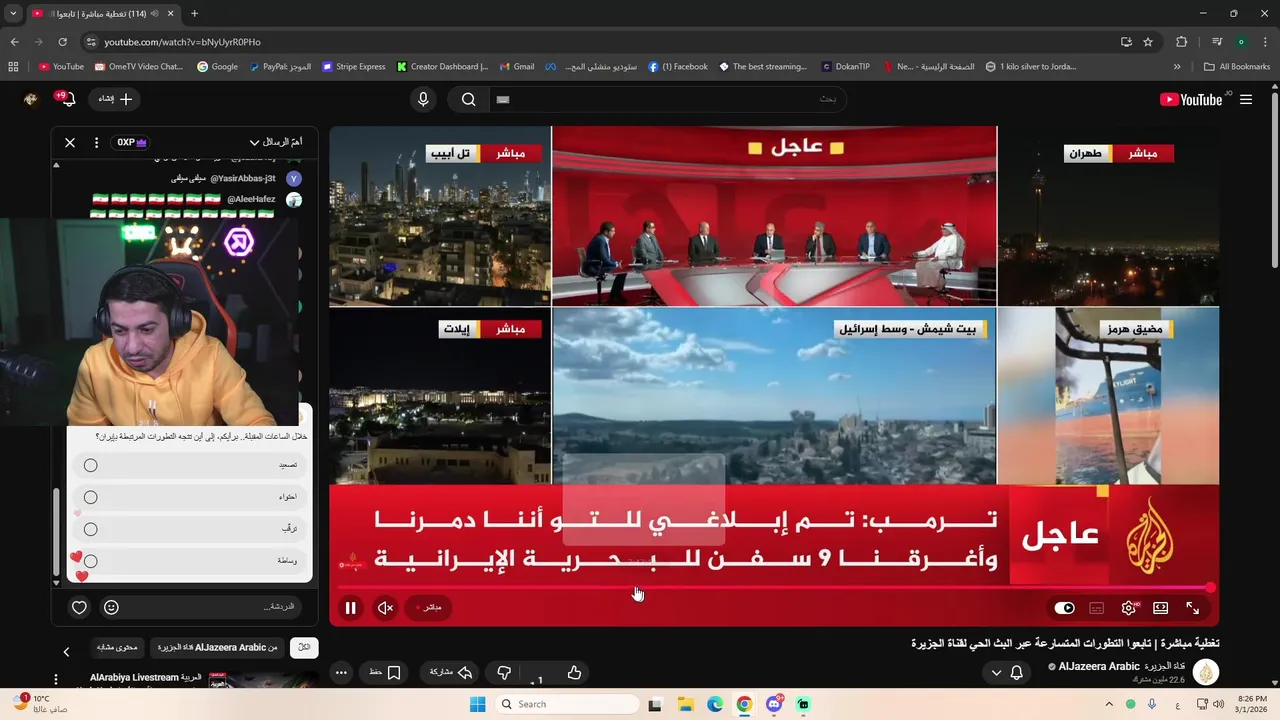
Task: Run the search with the magnifier icon
Action: tap(468, 99)
